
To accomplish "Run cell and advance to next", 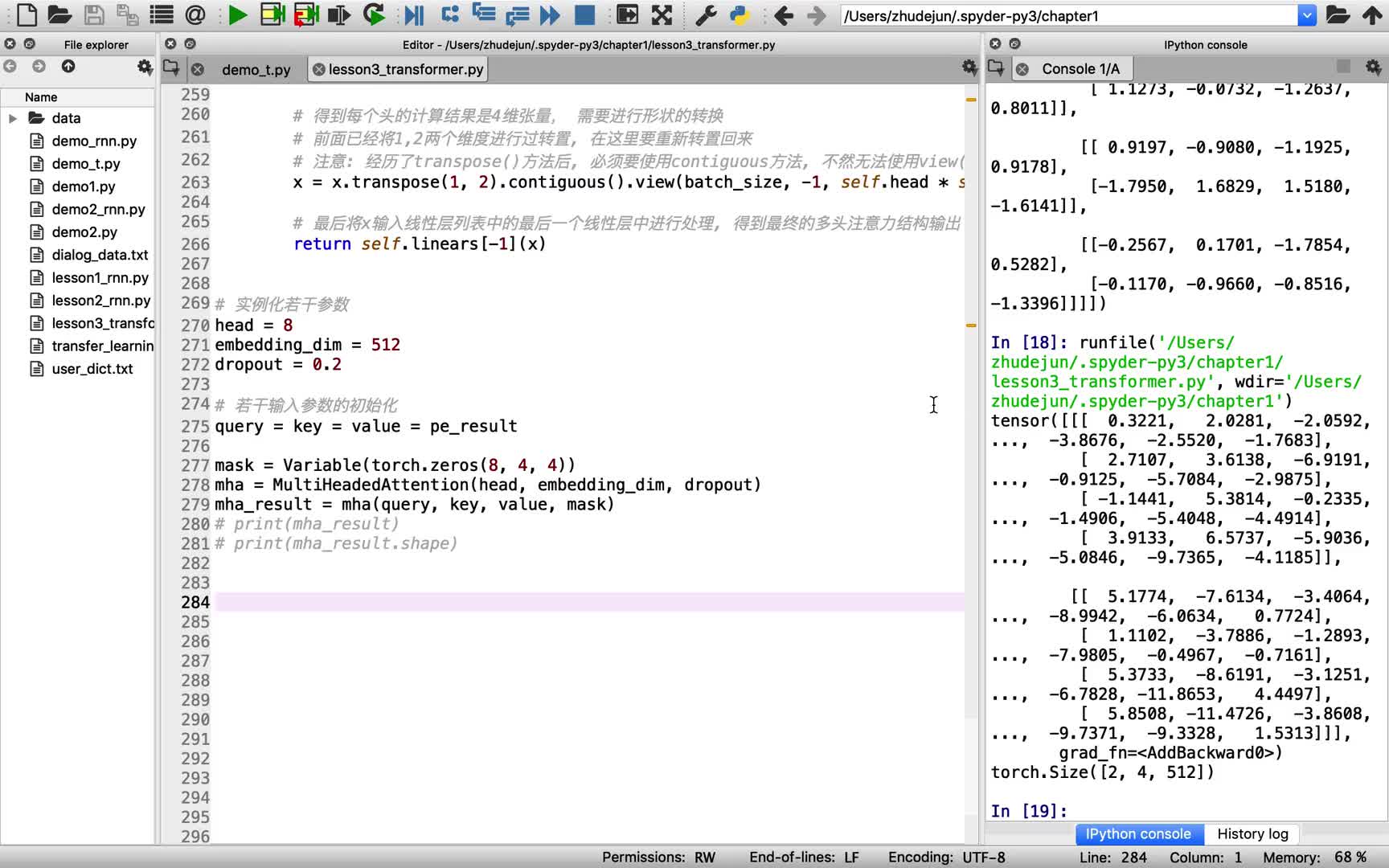I will 306,14.
